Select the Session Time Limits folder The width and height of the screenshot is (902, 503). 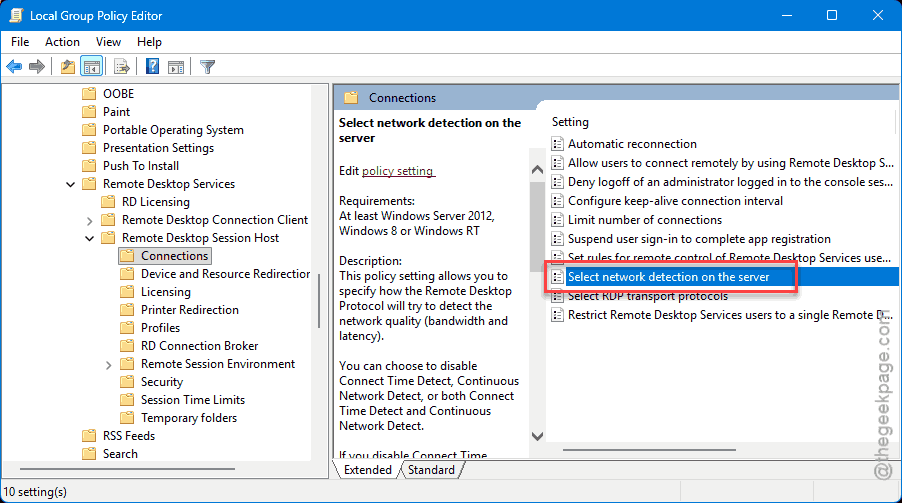pyautogui.click(x=192, y=400)
